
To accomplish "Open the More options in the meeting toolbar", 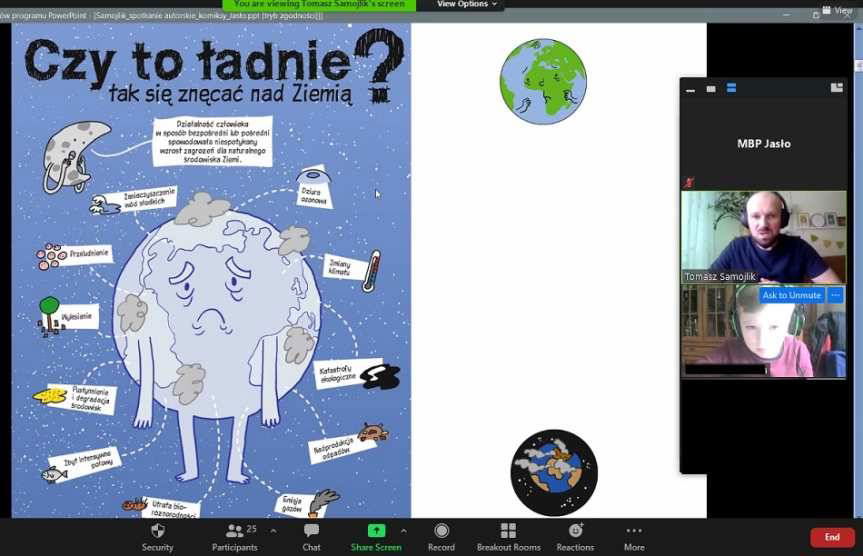I will (634, 535).
